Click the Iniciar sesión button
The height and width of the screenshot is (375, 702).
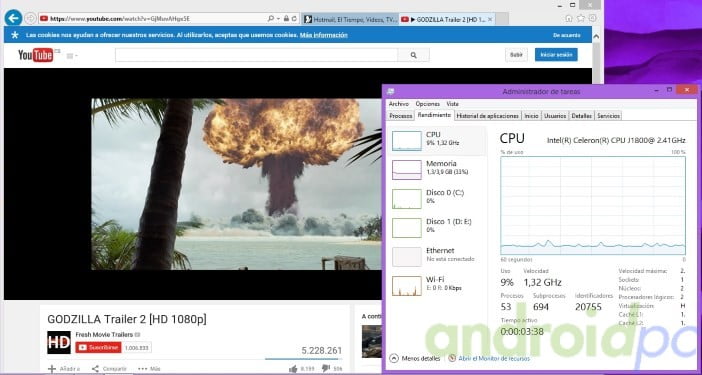pos(556,55)
